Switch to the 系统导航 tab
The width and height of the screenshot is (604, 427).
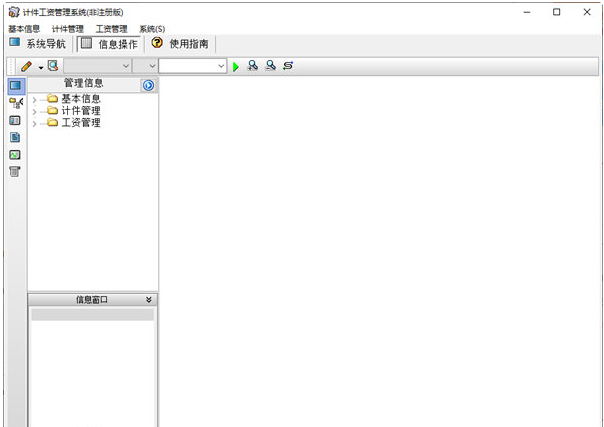pos(38,44)
